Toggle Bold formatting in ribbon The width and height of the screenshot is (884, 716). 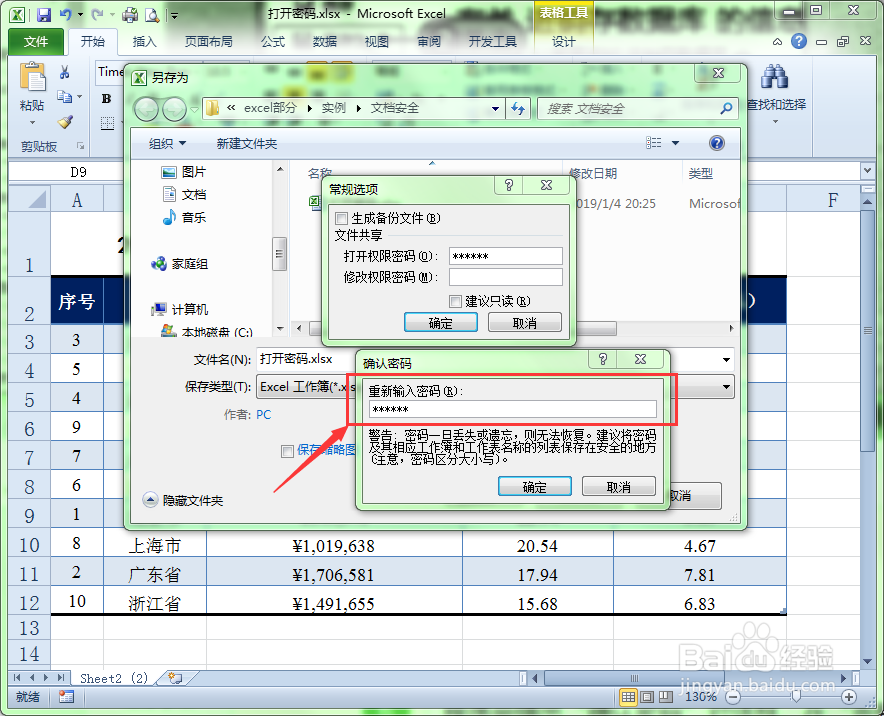pos(107,99)
